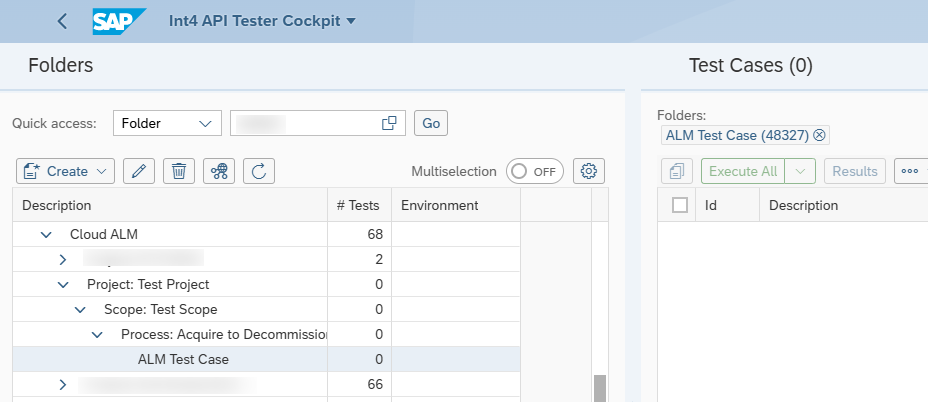Click the Execute All button

[743, 171]
